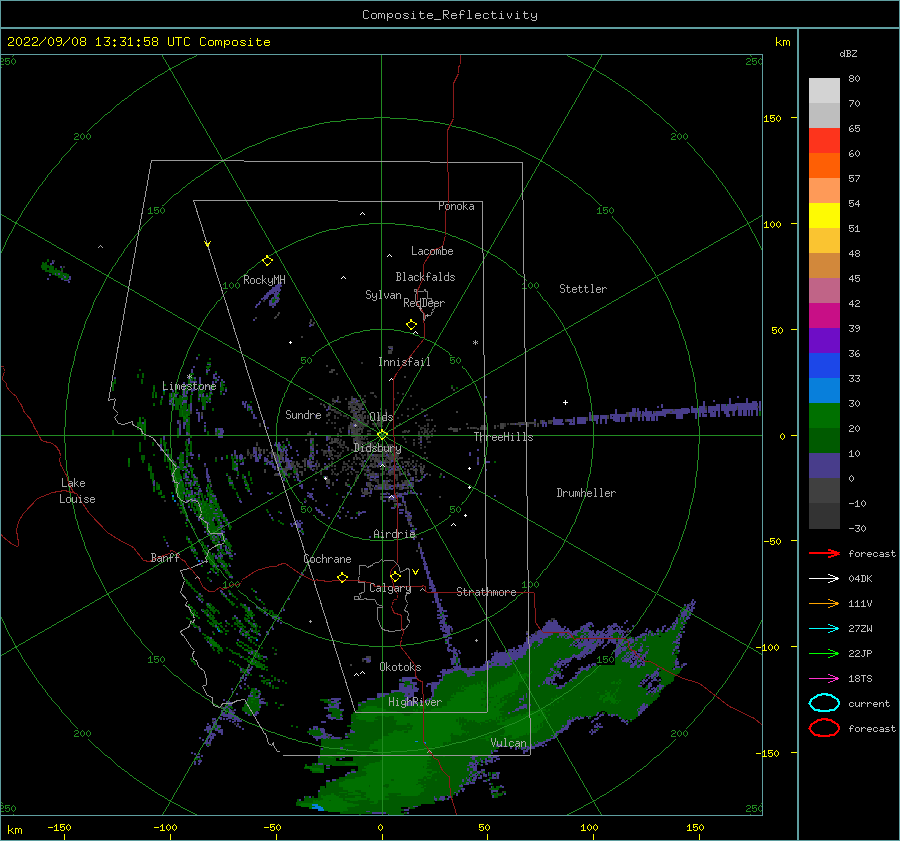The image size is (900, 841).
Task: Click the dBZ legend heading
Action: point(848,53)
